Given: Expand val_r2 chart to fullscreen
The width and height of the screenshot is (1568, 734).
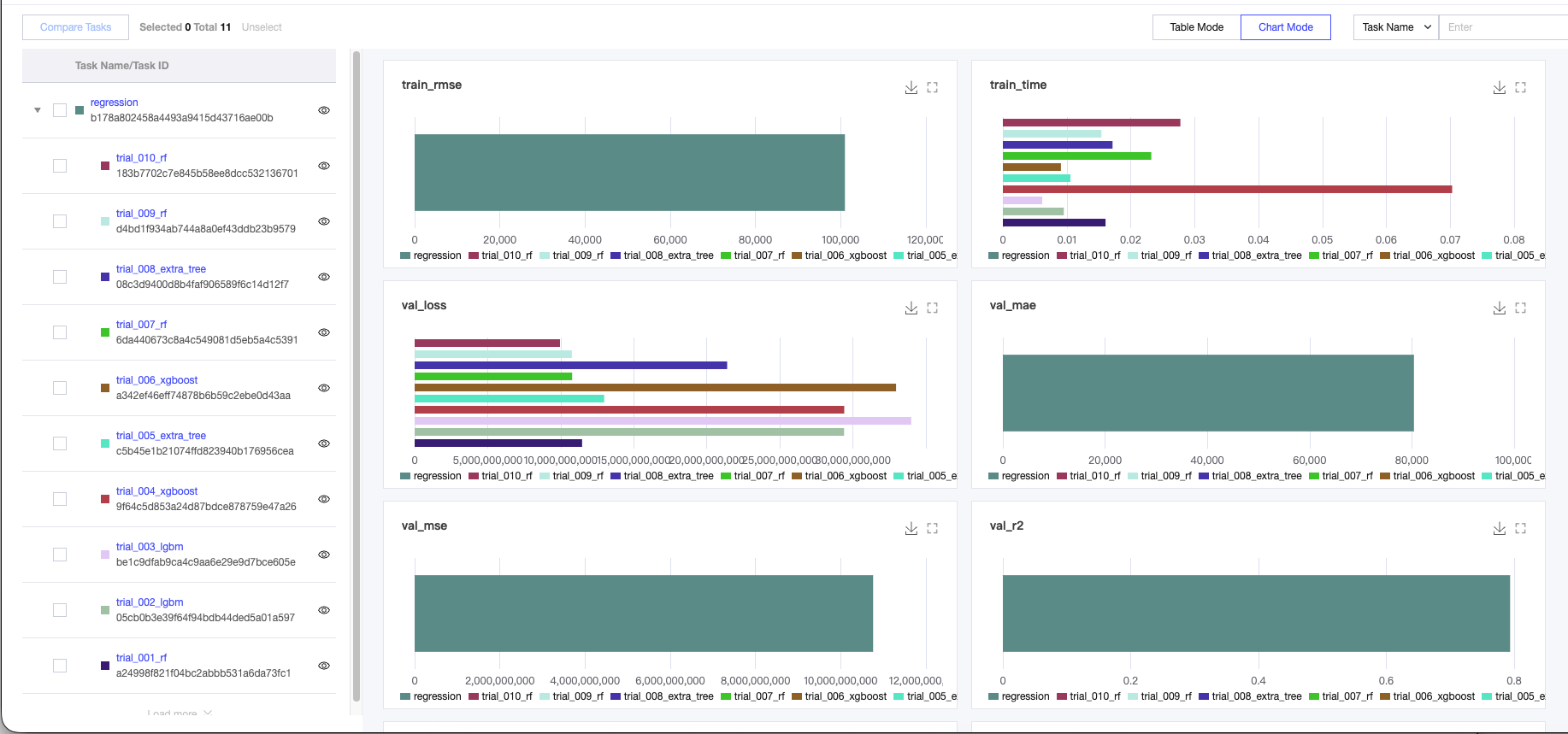Looking at the screenshot, I should (x=1521, y=528).
